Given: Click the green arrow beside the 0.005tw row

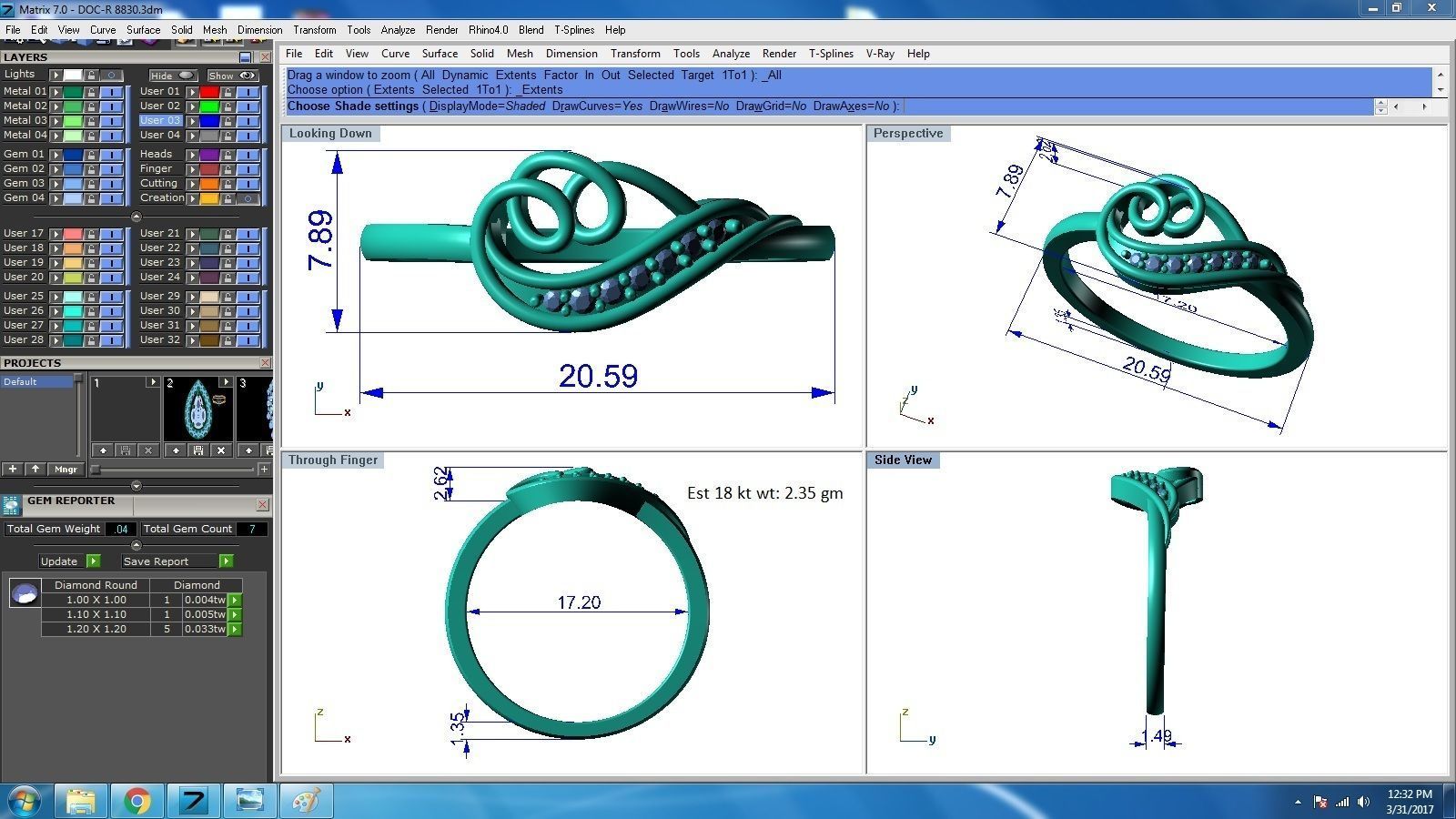Looking at the screenshot, I should tap(235, 615).
